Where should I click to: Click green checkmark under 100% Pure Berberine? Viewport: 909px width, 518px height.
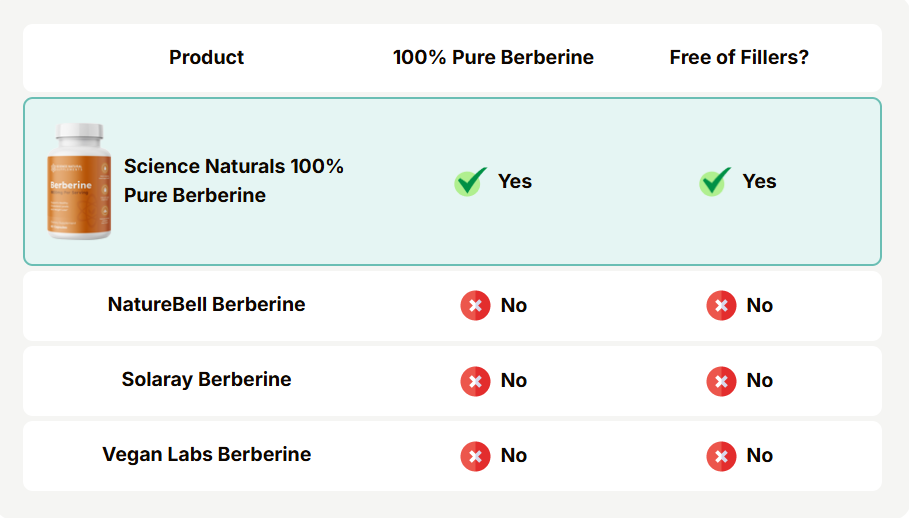(x=471, y=181)
